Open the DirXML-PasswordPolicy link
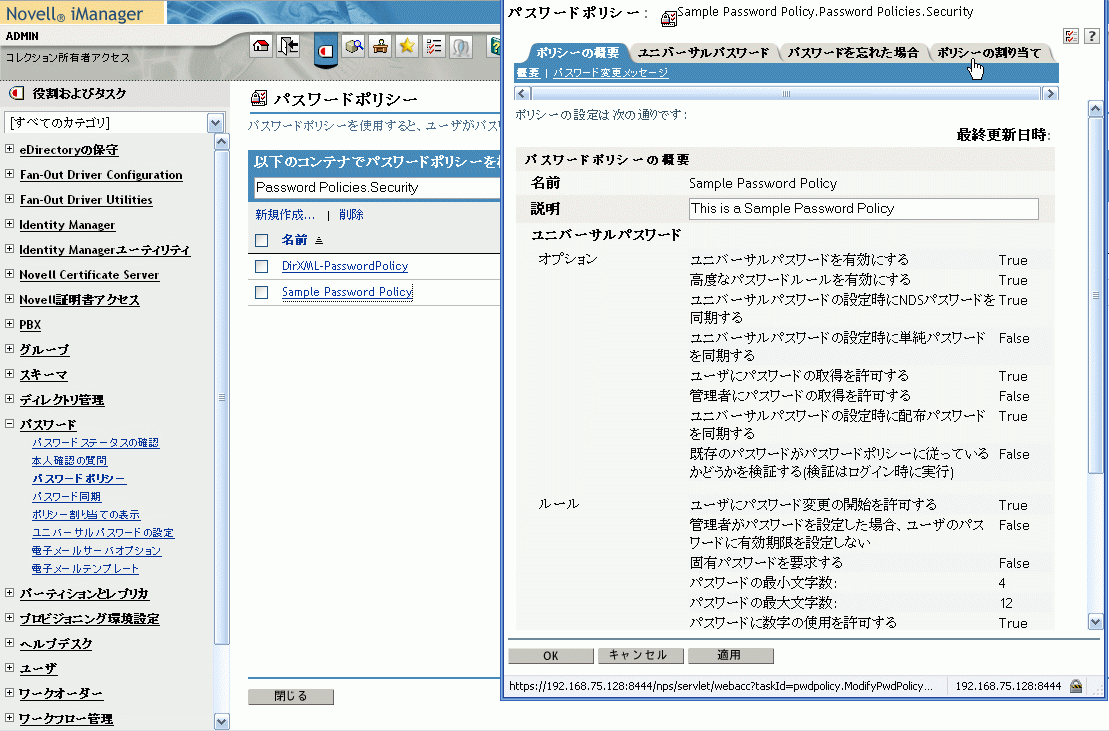The height and width of the screenshot is (731, 1109). point(345,266)
